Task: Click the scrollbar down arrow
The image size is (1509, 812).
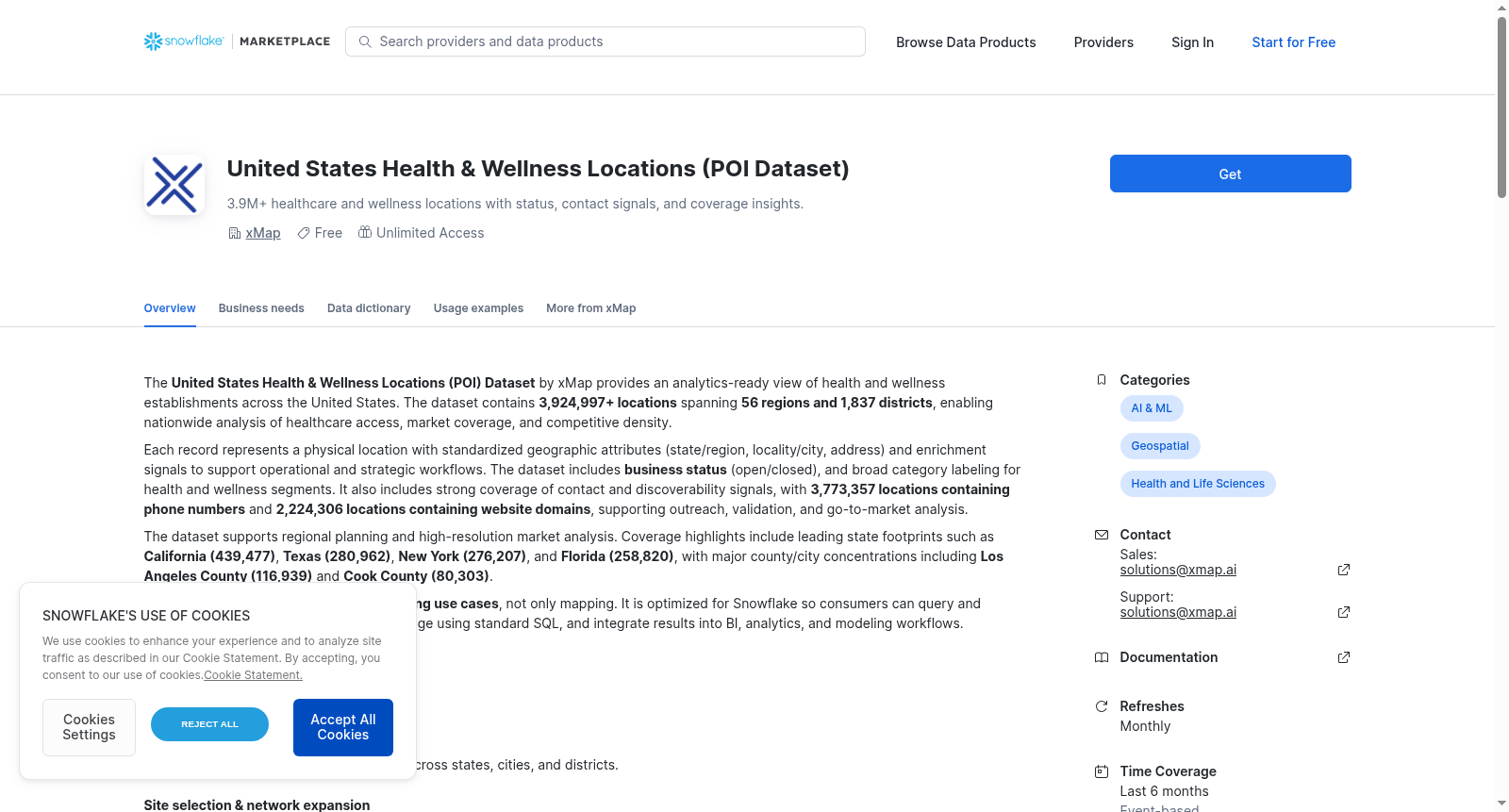Action: click(1501, 804)
